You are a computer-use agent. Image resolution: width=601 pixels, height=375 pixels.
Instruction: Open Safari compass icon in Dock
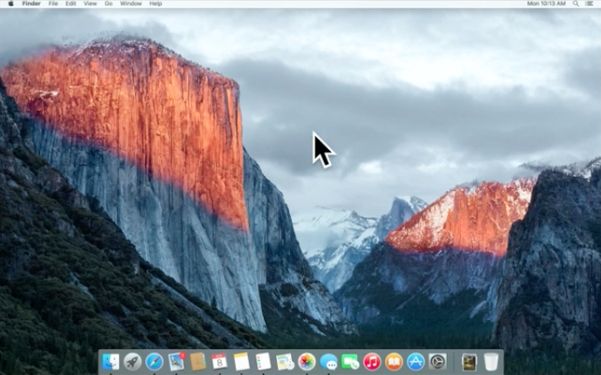point(154,362)
